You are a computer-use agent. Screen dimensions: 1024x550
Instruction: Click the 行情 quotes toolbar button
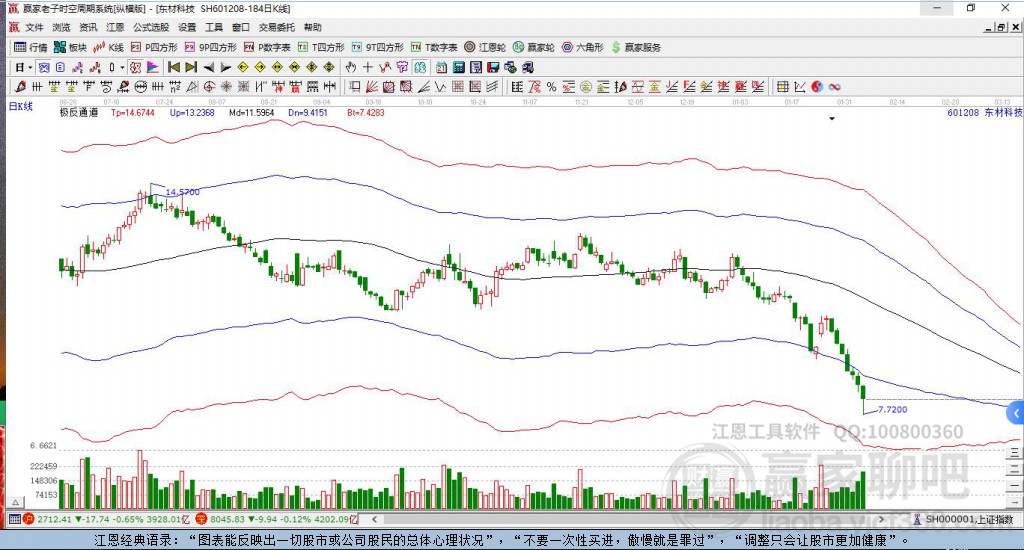(x=31, y=47)
